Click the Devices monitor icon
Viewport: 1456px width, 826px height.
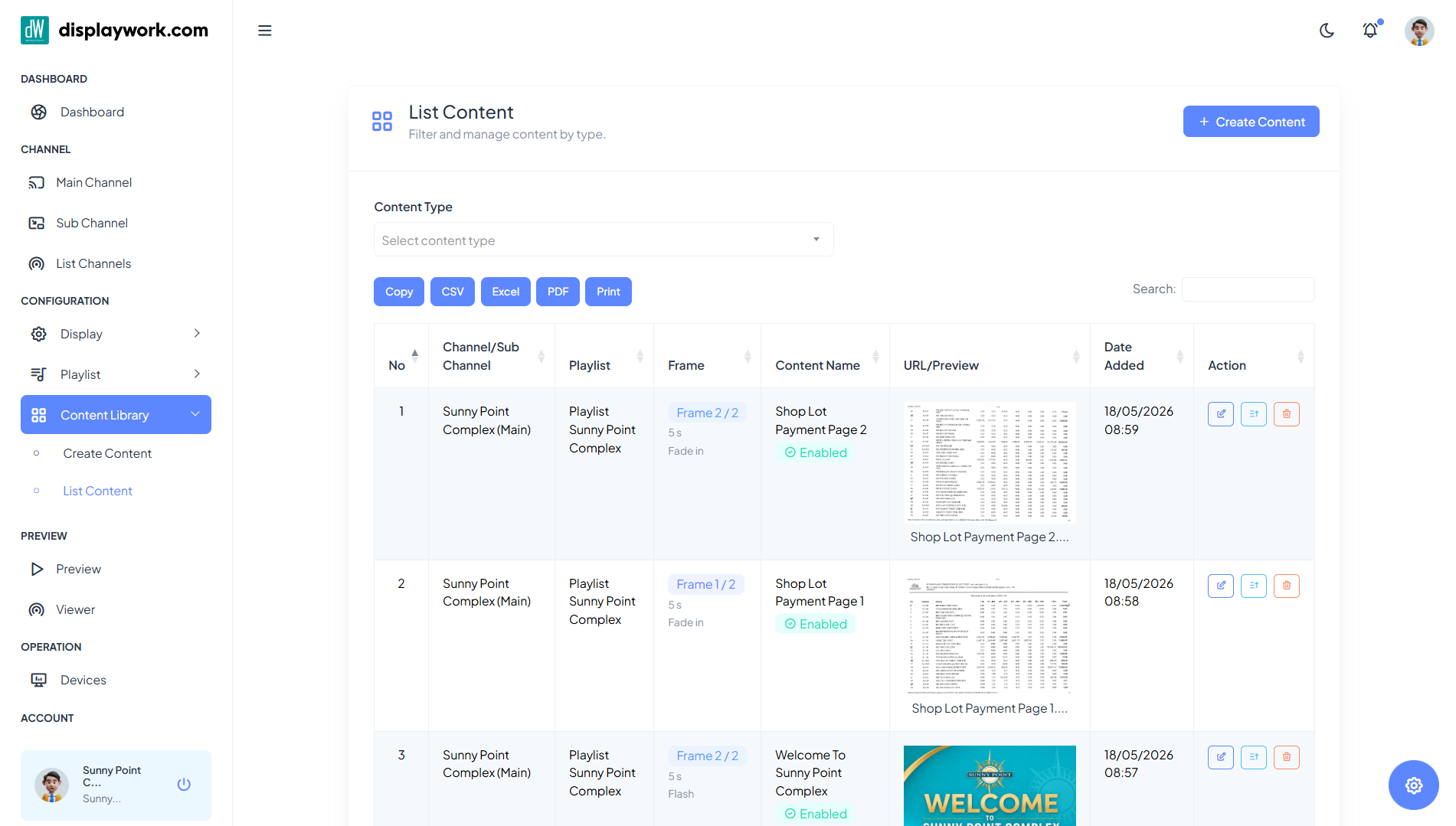point(39,680)
